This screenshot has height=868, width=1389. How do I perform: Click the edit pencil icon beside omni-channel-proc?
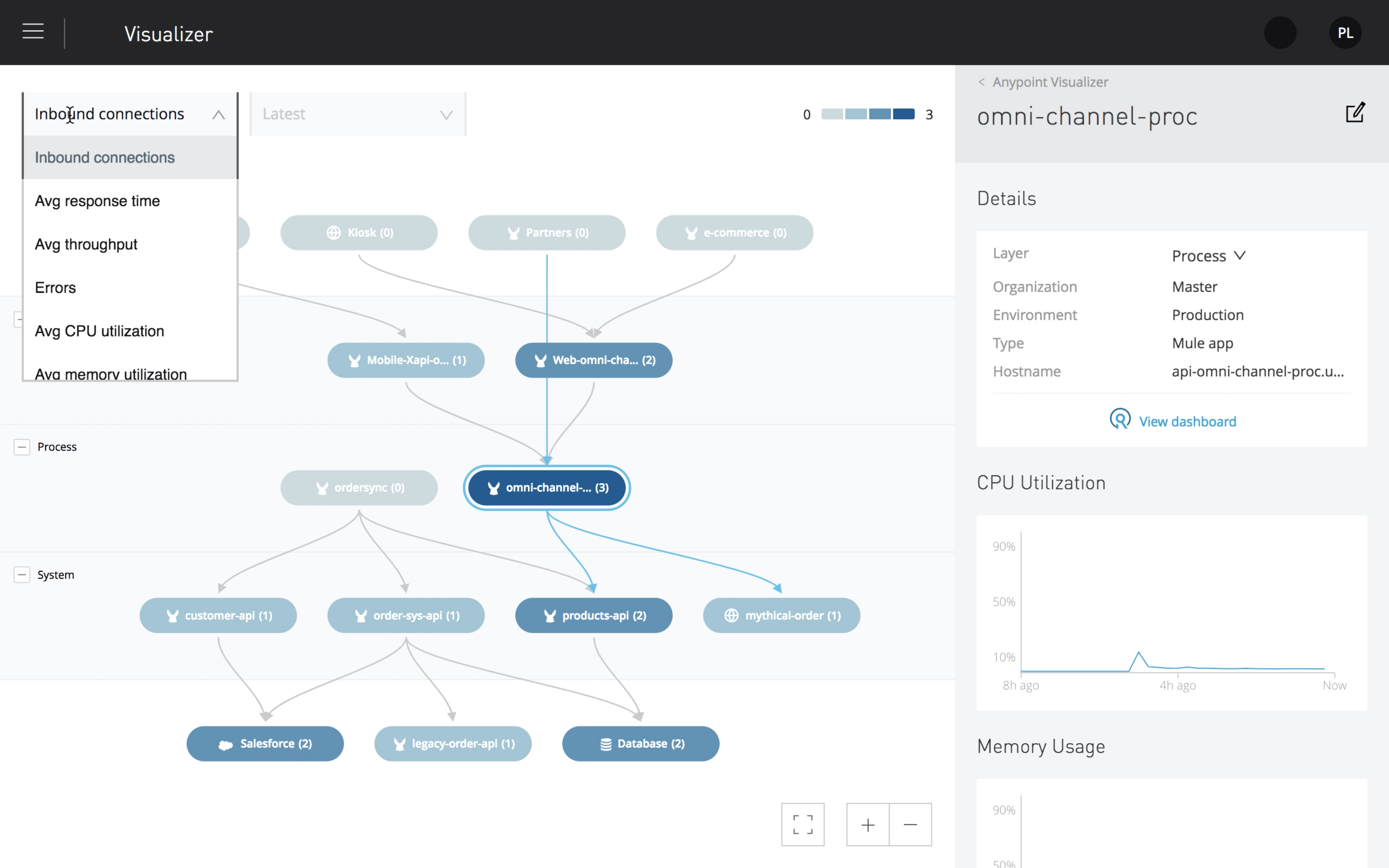point(1355,113)
